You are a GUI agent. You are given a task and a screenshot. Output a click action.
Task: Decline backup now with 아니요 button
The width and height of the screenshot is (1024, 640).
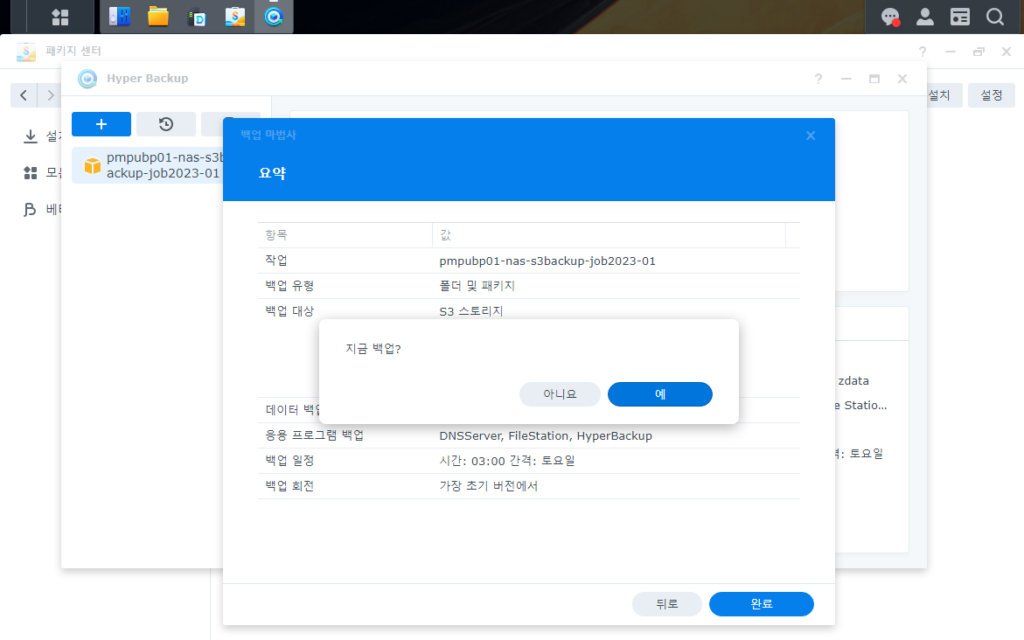pos(560,394)
